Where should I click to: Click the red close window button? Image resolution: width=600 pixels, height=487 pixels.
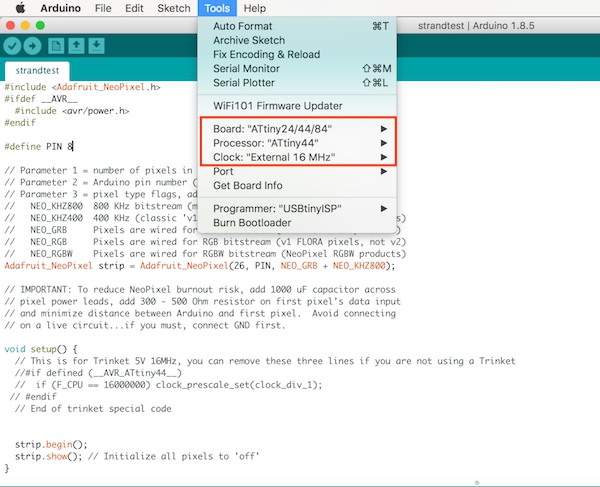[11, 26]
